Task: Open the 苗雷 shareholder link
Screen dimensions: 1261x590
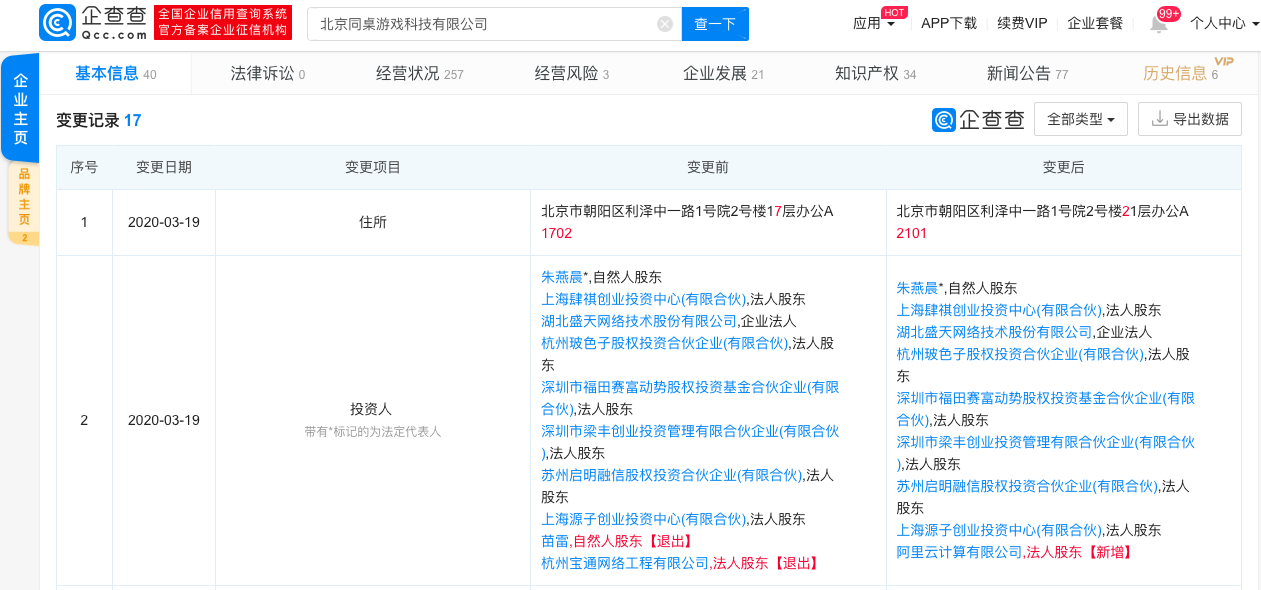Action: (x=555, y=541)
